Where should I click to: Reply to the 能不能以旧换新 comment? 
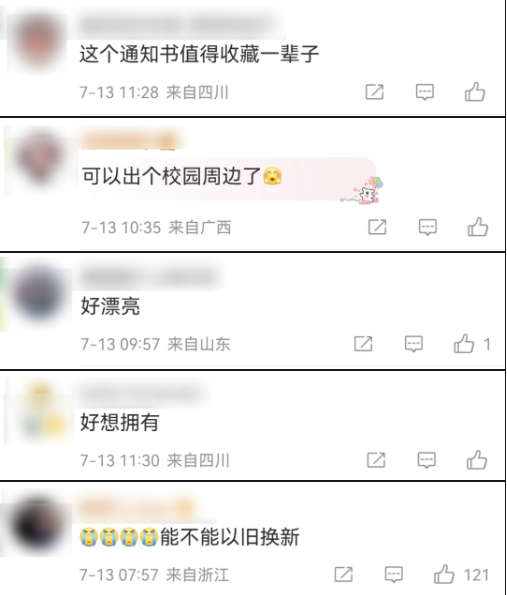[x=394, y=575]
